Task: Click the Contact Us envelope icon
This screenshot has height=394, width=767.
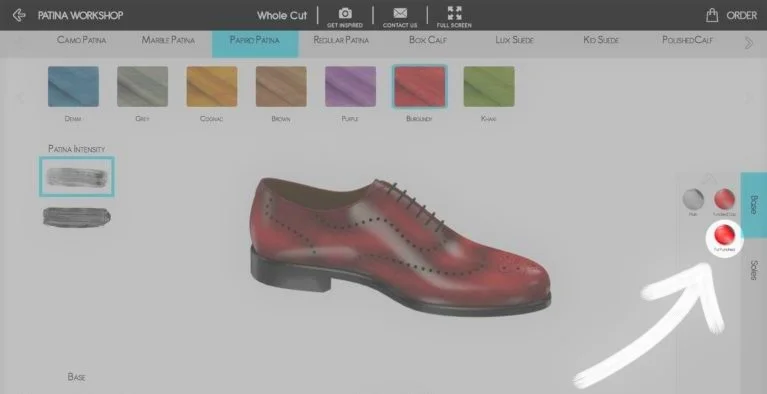Action: pos(400,13)
